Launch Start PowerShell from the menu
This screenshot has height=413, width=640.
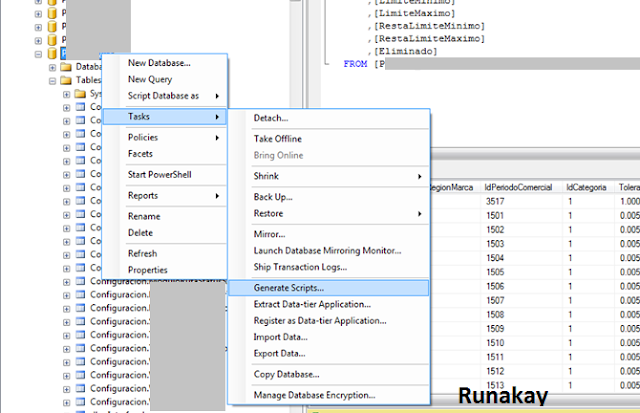tap(160, 174)
